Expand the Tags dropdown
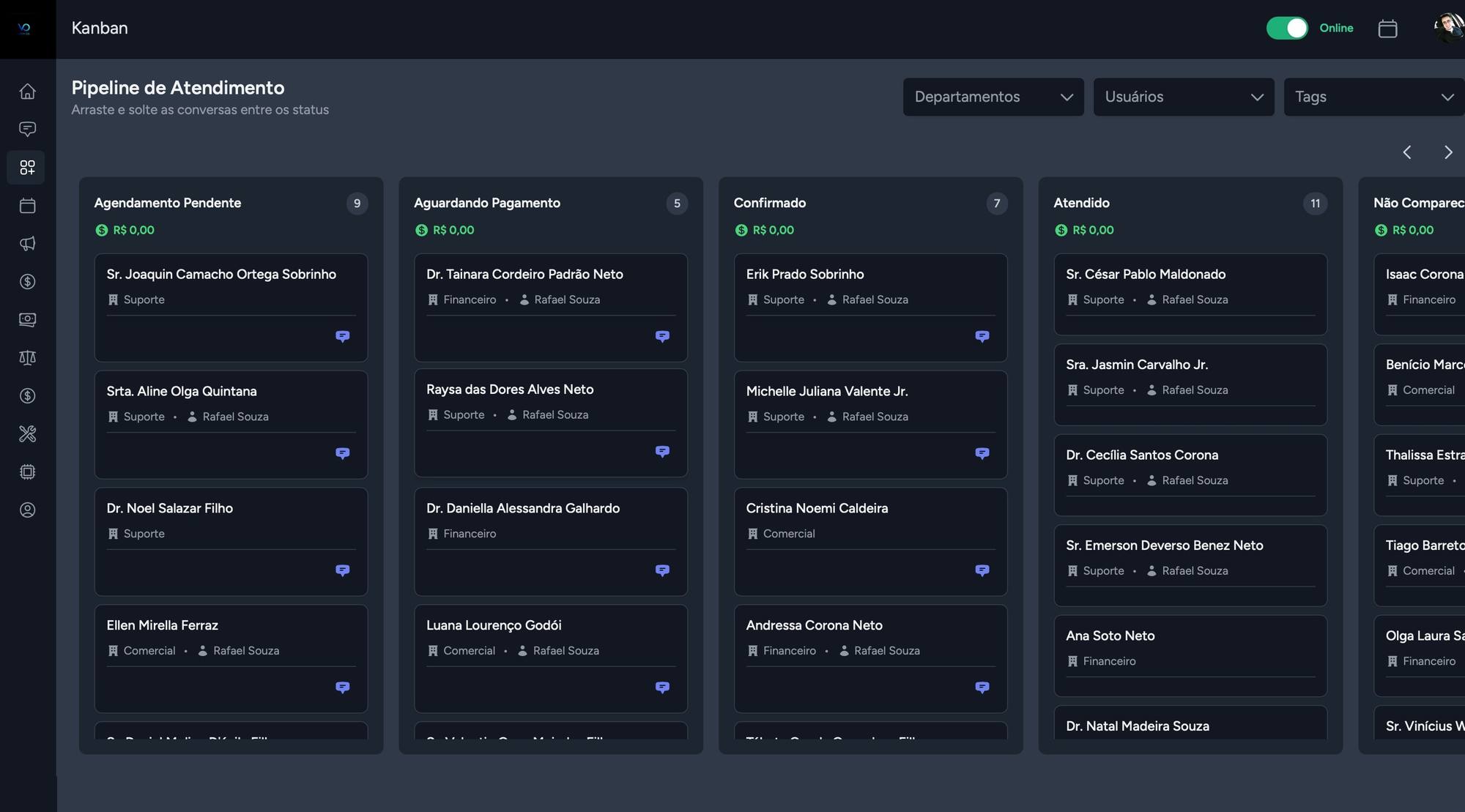This screenshot has width=1465, height=812. coord(1374,97)
